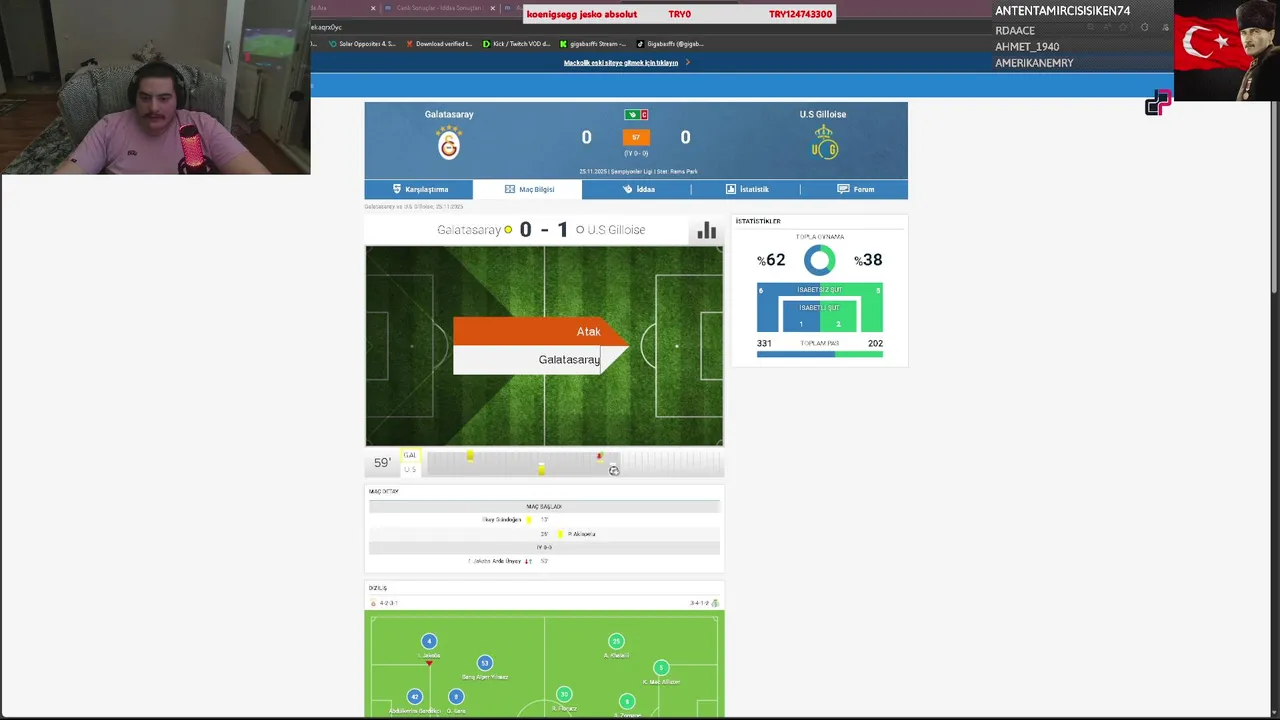1280x720 pixels.
Task: Click player 53 Barış Alper Yılmaz
Action: coord(485,663)
